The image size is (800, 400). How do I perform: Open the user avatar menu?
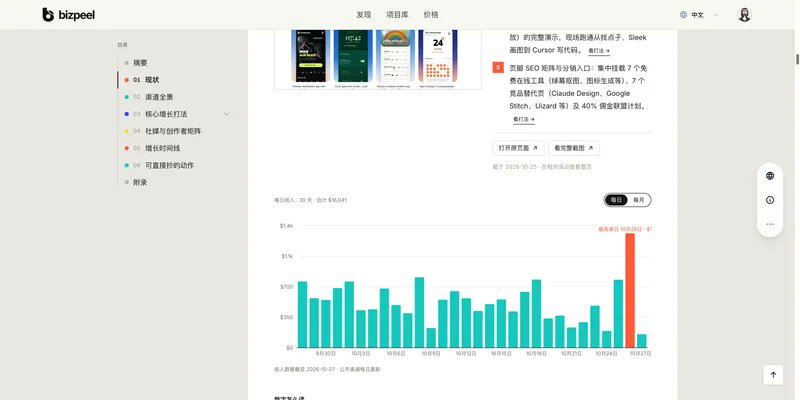point(744,15)
